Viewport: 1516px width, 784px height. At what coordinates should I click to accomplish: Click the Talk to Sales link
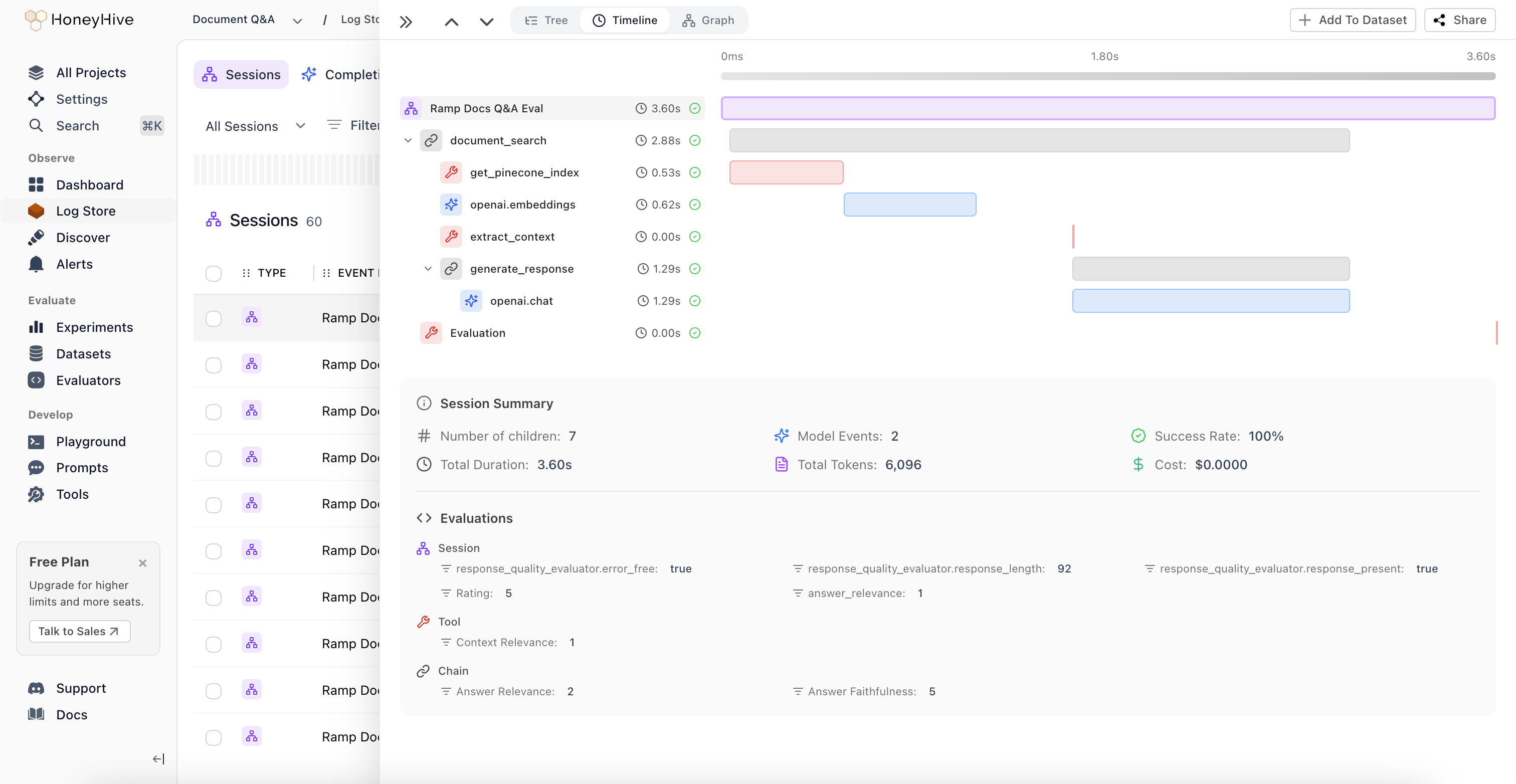coord(79,631)
